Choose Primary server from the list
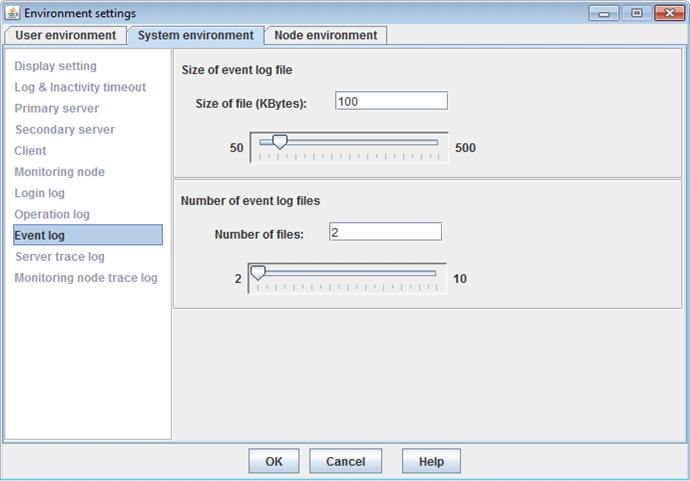Viewport: 690px width, 481px height. point(56,108)
